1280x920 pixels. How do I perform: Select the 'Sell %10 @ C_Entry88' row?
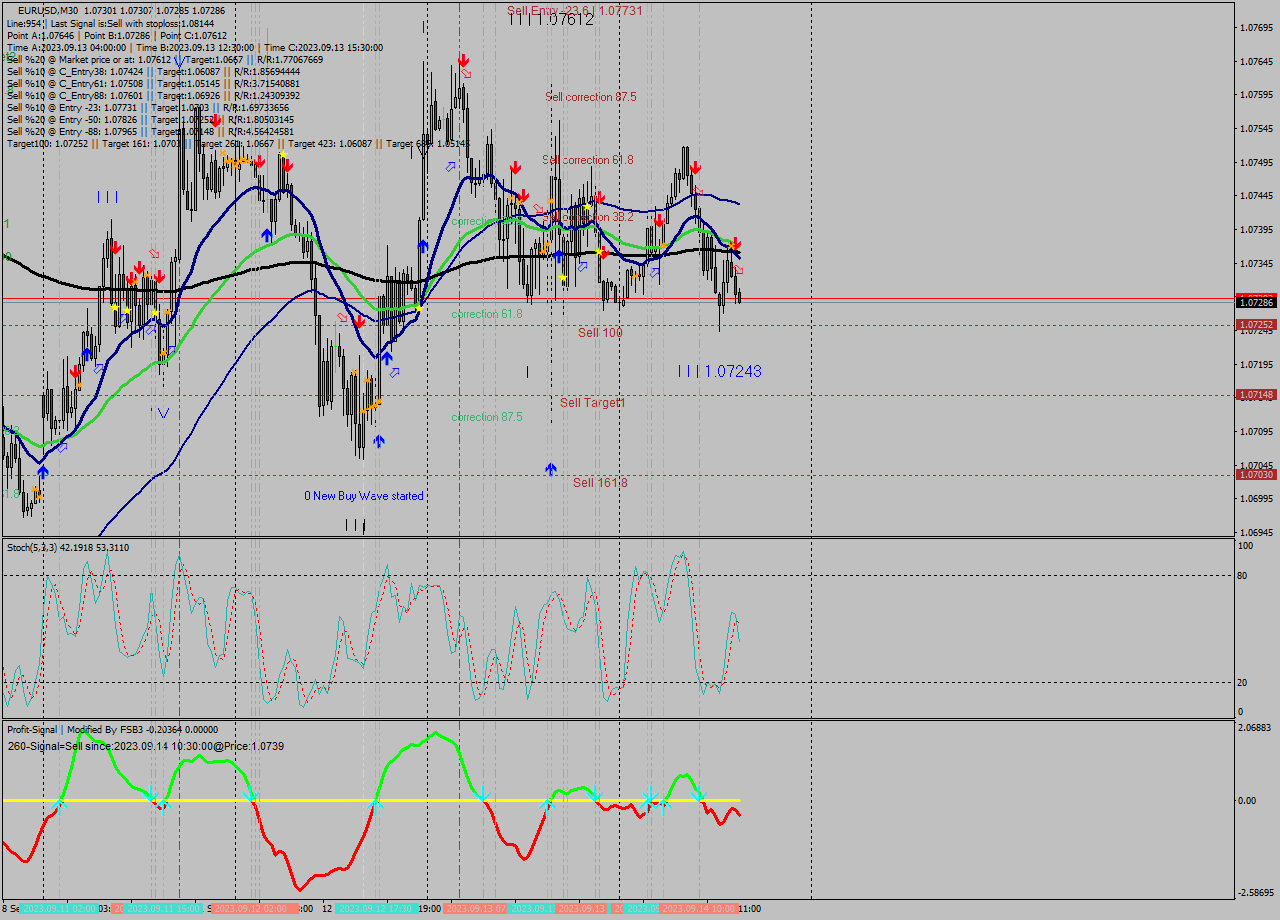(x=153, y=95)
